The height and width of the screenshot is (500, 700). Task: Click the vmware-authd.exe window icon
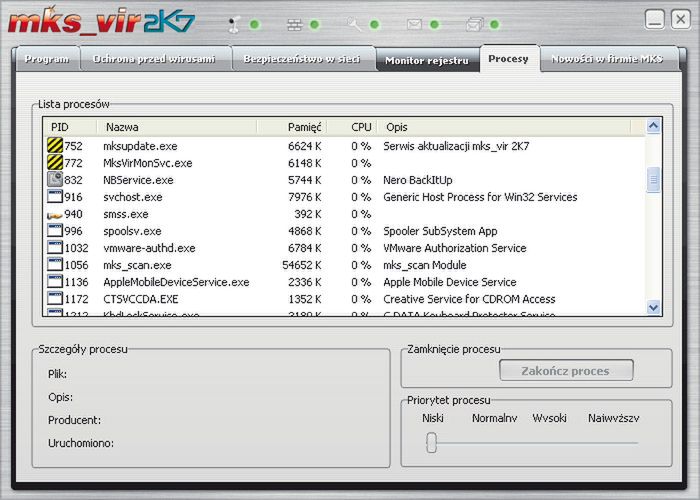pos(55,247)
